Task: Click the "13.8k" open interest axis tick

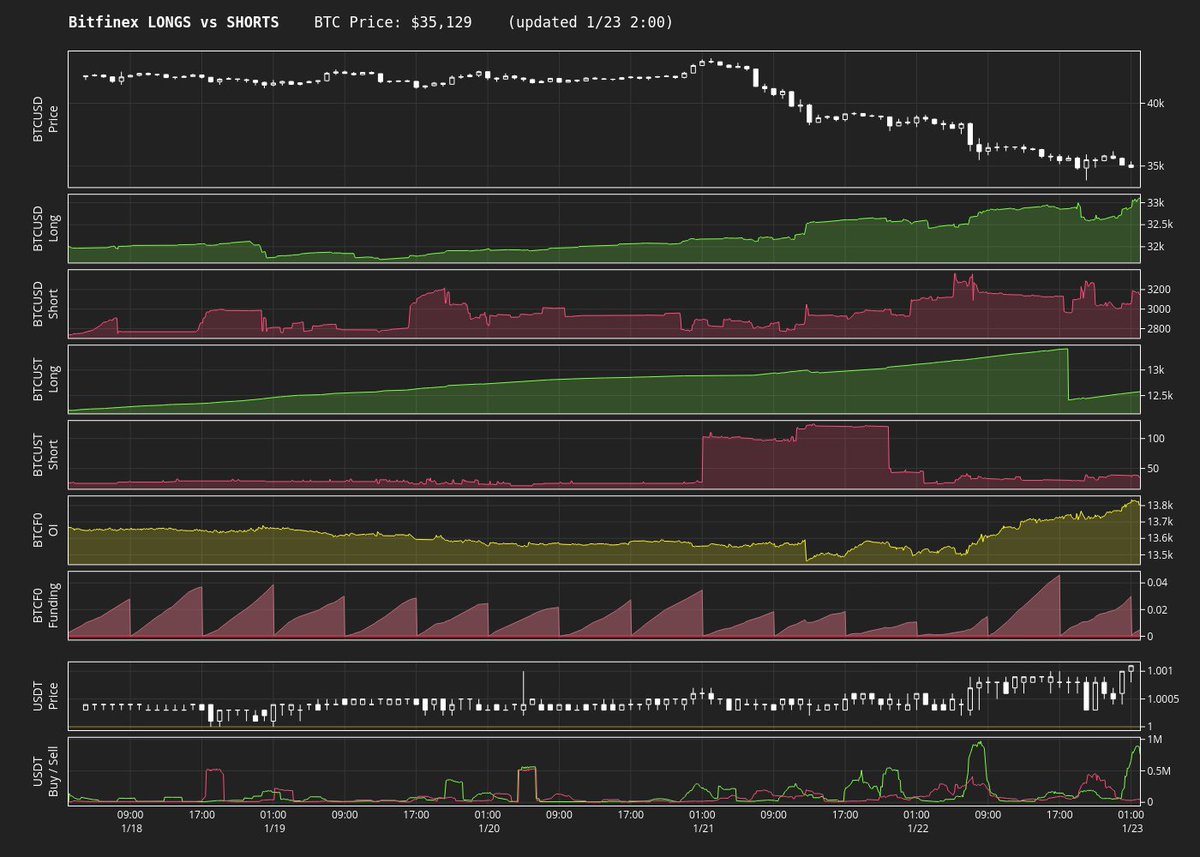Action: 1161,505
